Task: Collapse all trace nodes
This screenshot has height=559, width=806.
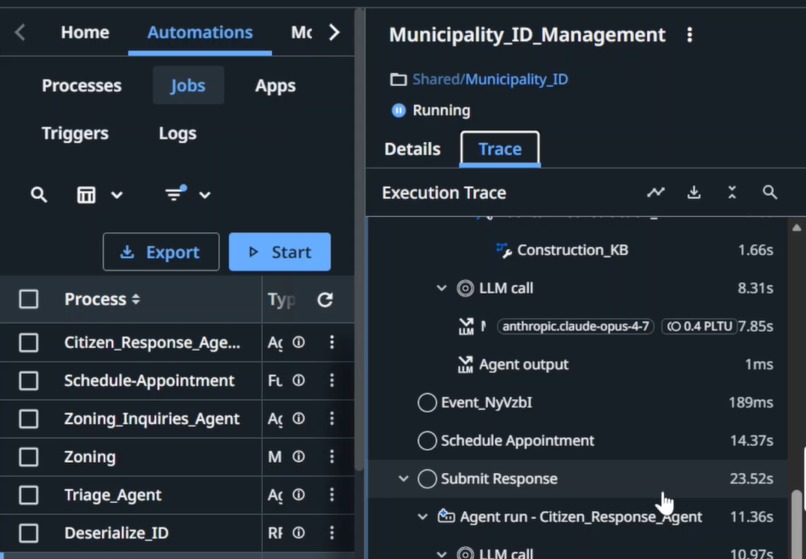Action: pyautogui.click(x=732, y=192)
